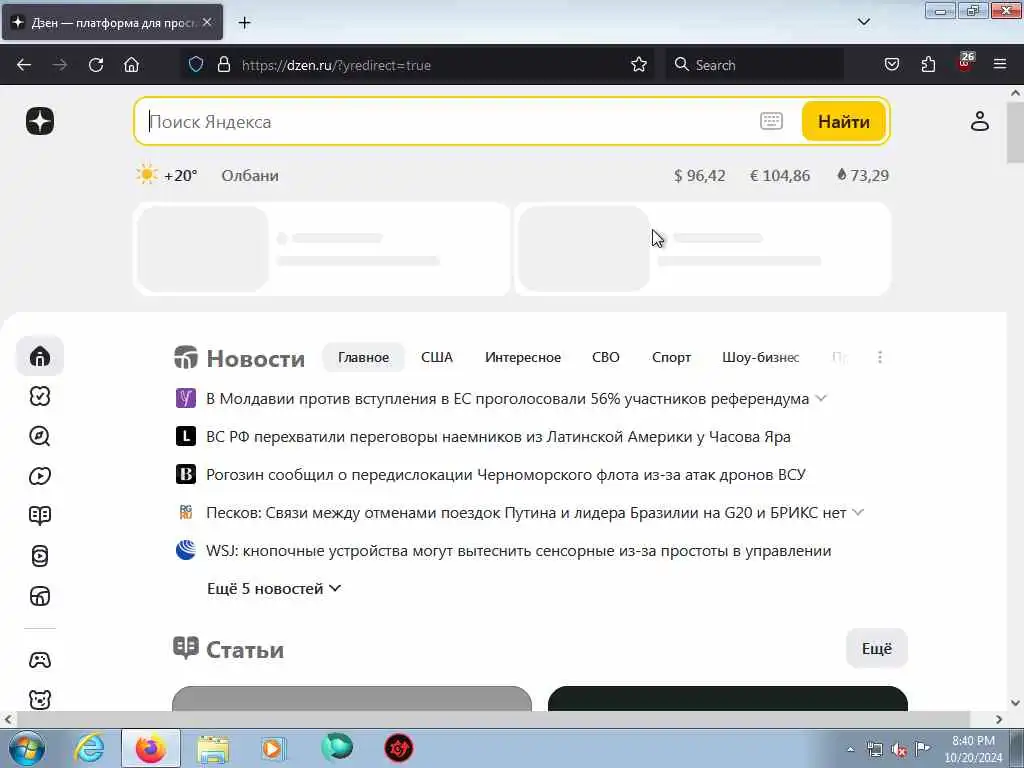Open the user profile icon
The image size is (1024, 768).
click(979, 121)
